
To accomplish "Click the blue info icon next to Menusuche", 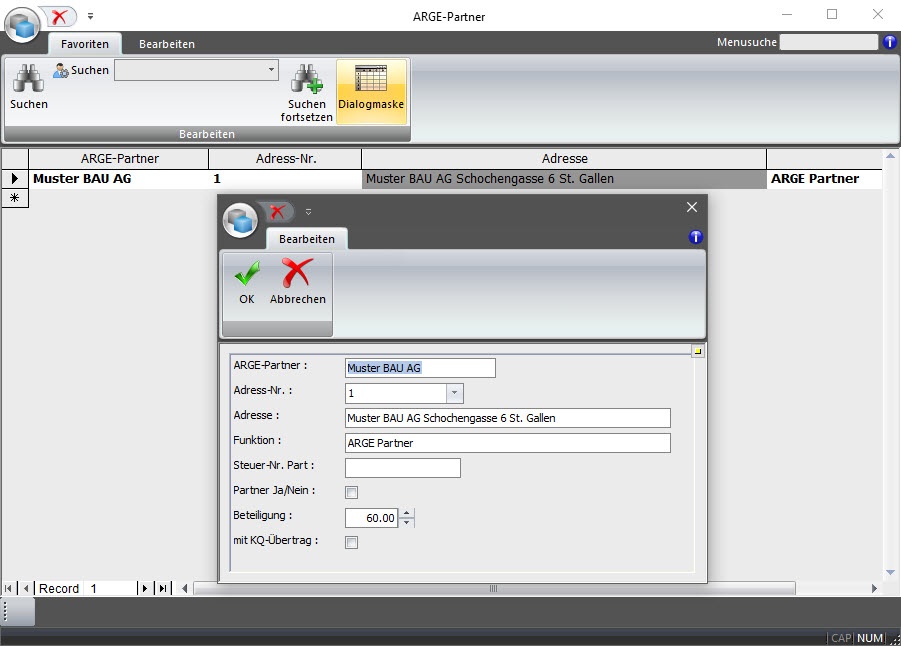I will click(x=890, y=42).
